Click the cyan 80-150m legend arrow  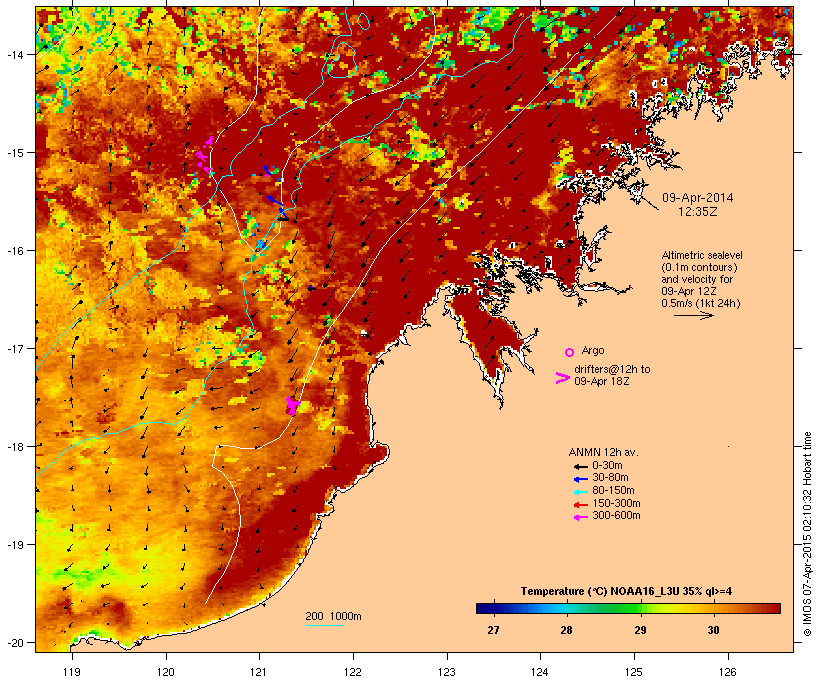pos(580,492)
